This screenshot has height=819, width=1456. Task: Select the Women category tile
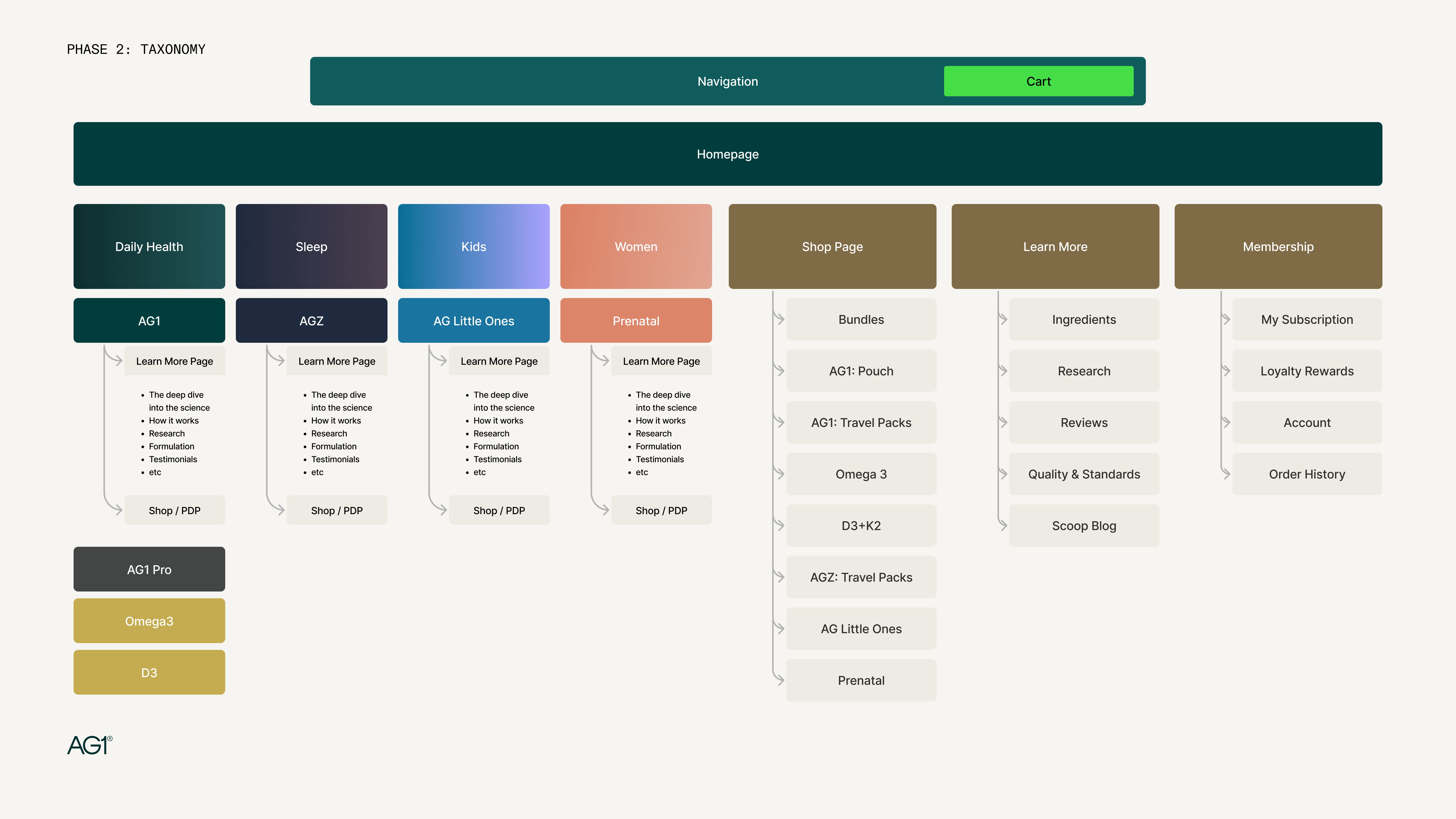(x=636, y=246)
